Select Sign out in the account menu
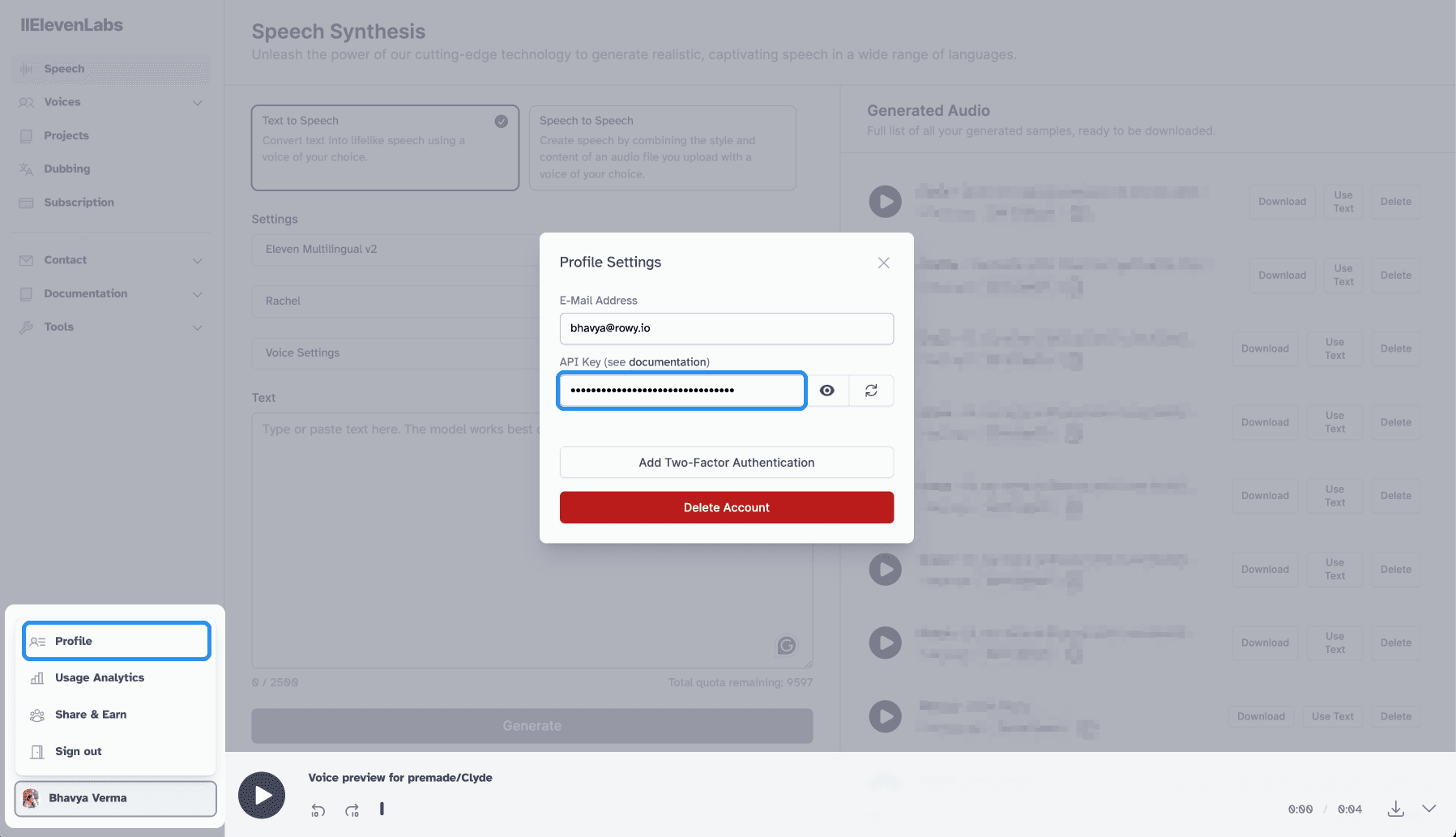Screen dimensions: 1456x837 (79, 751)
